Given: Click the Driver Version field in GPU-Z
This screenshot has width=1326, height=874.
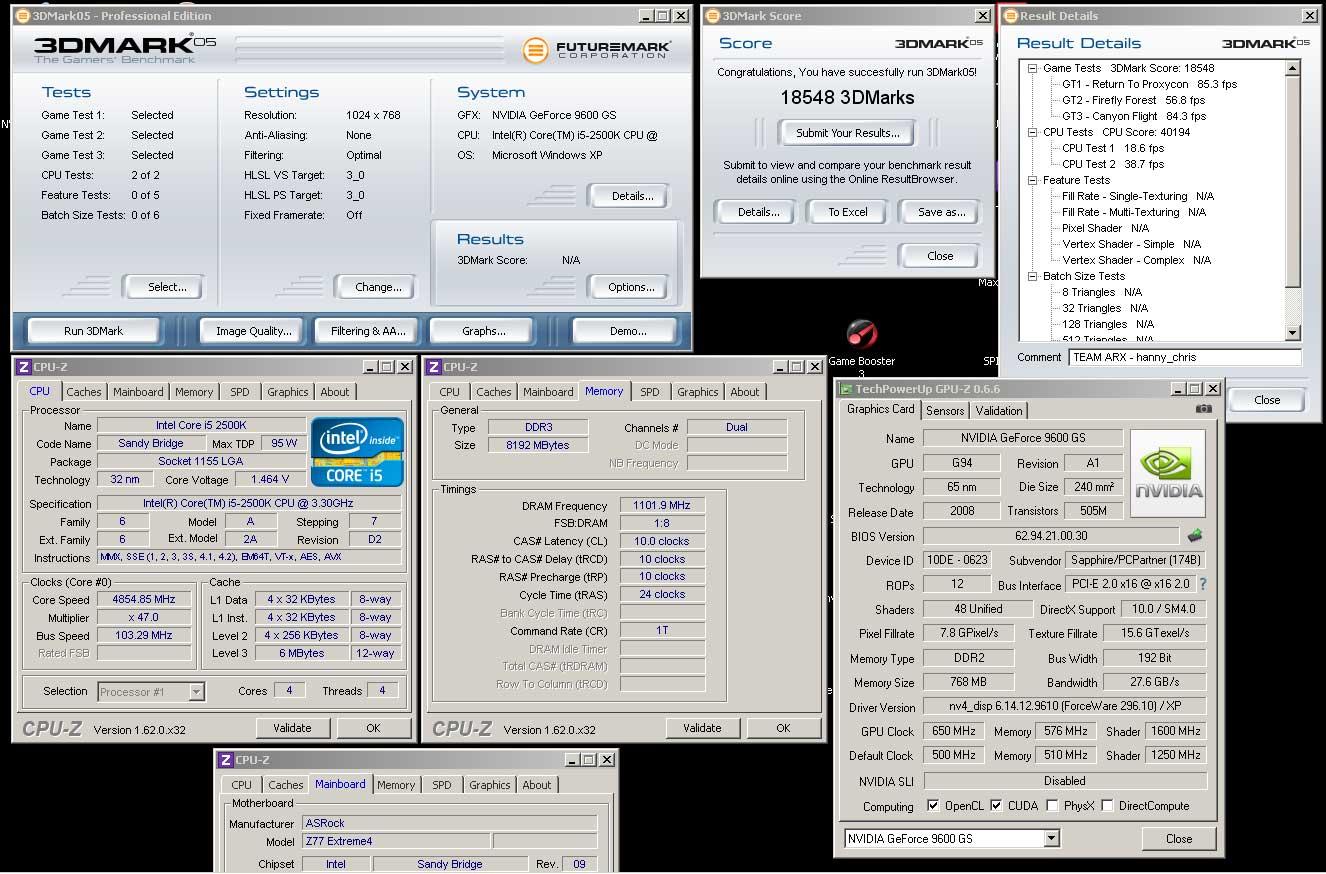Looking at the screenshot, I should pyautogui.click(x=1064, y=707).
